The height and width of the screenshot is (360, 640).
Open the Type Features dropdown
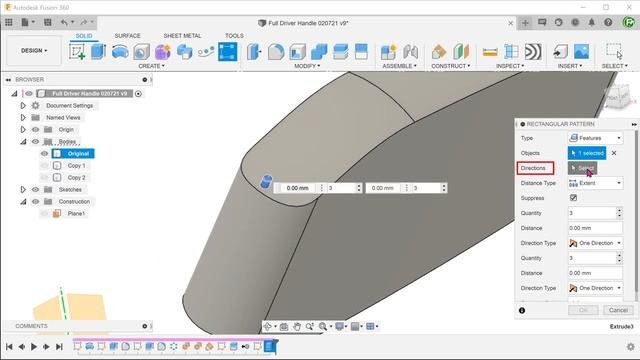(596, 138)
